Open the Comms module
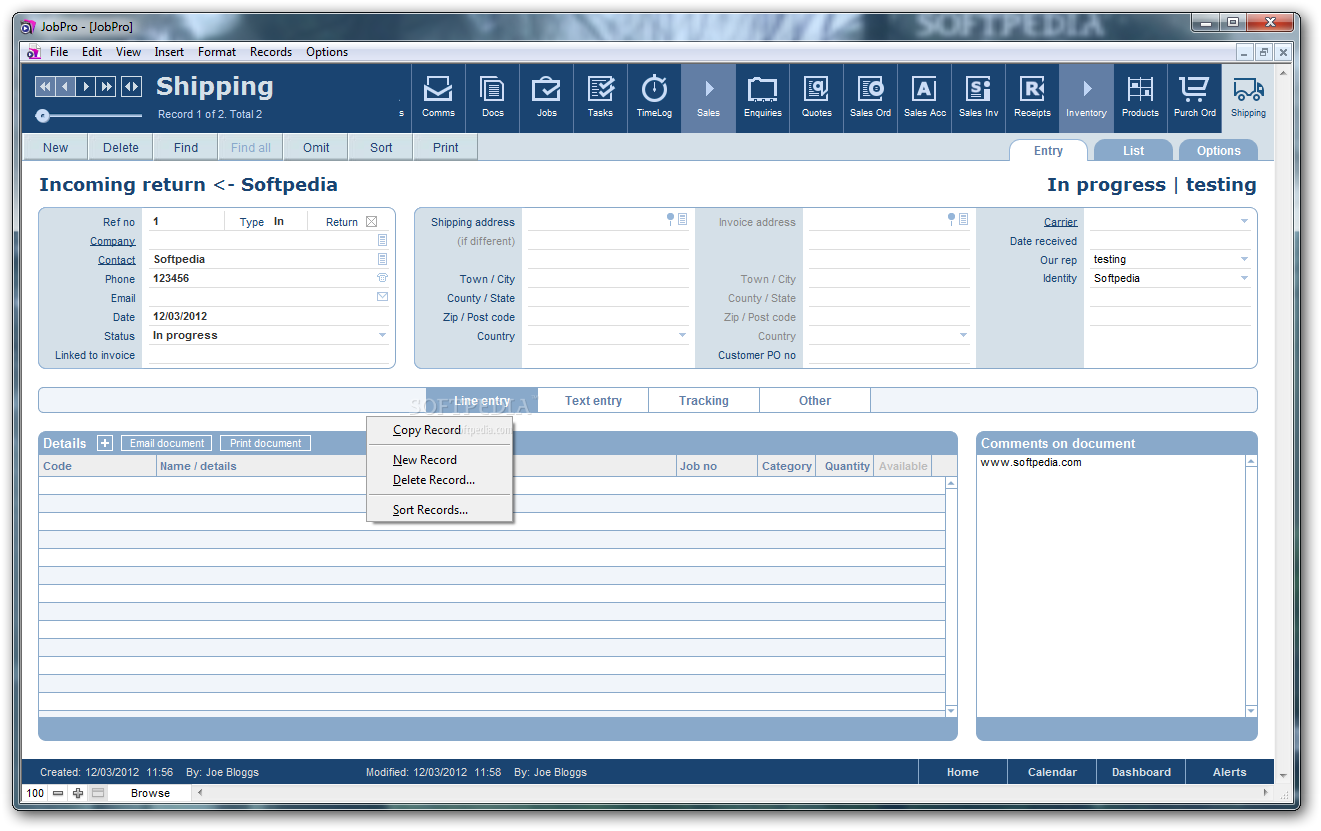 (438, 98)
